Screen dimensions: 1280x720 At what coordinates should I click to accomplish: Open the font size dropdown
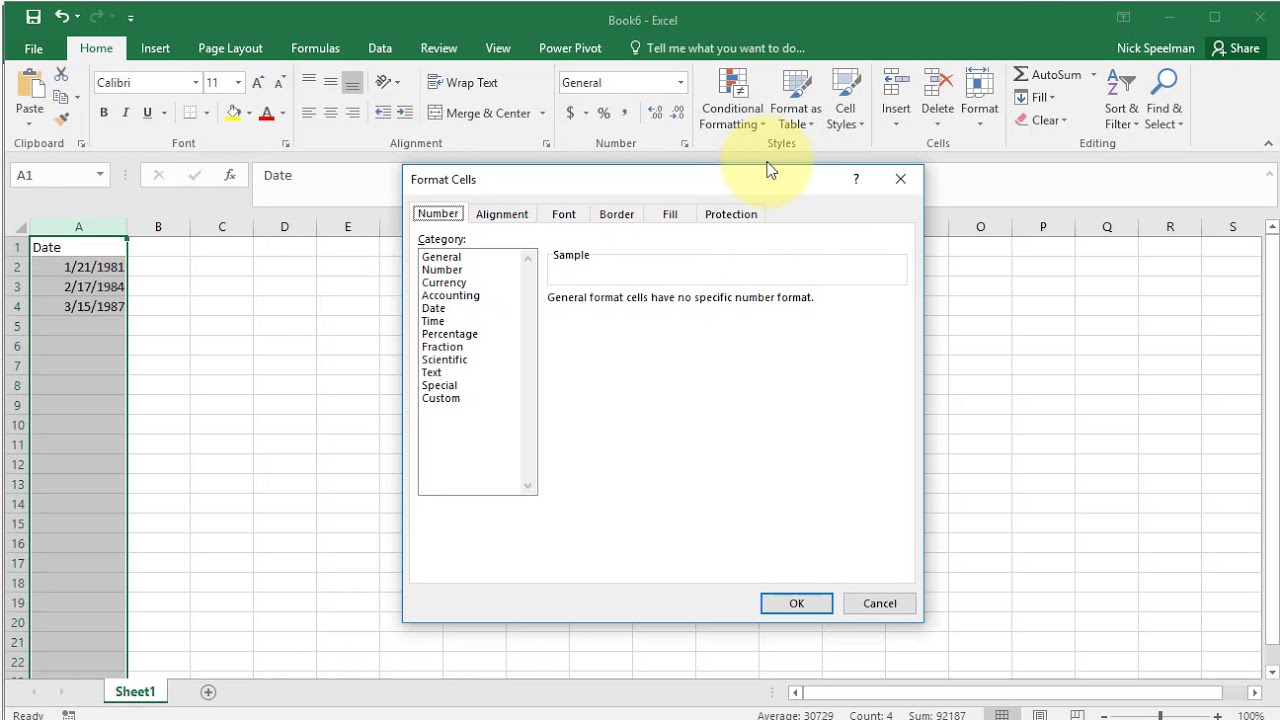(238, 83)
